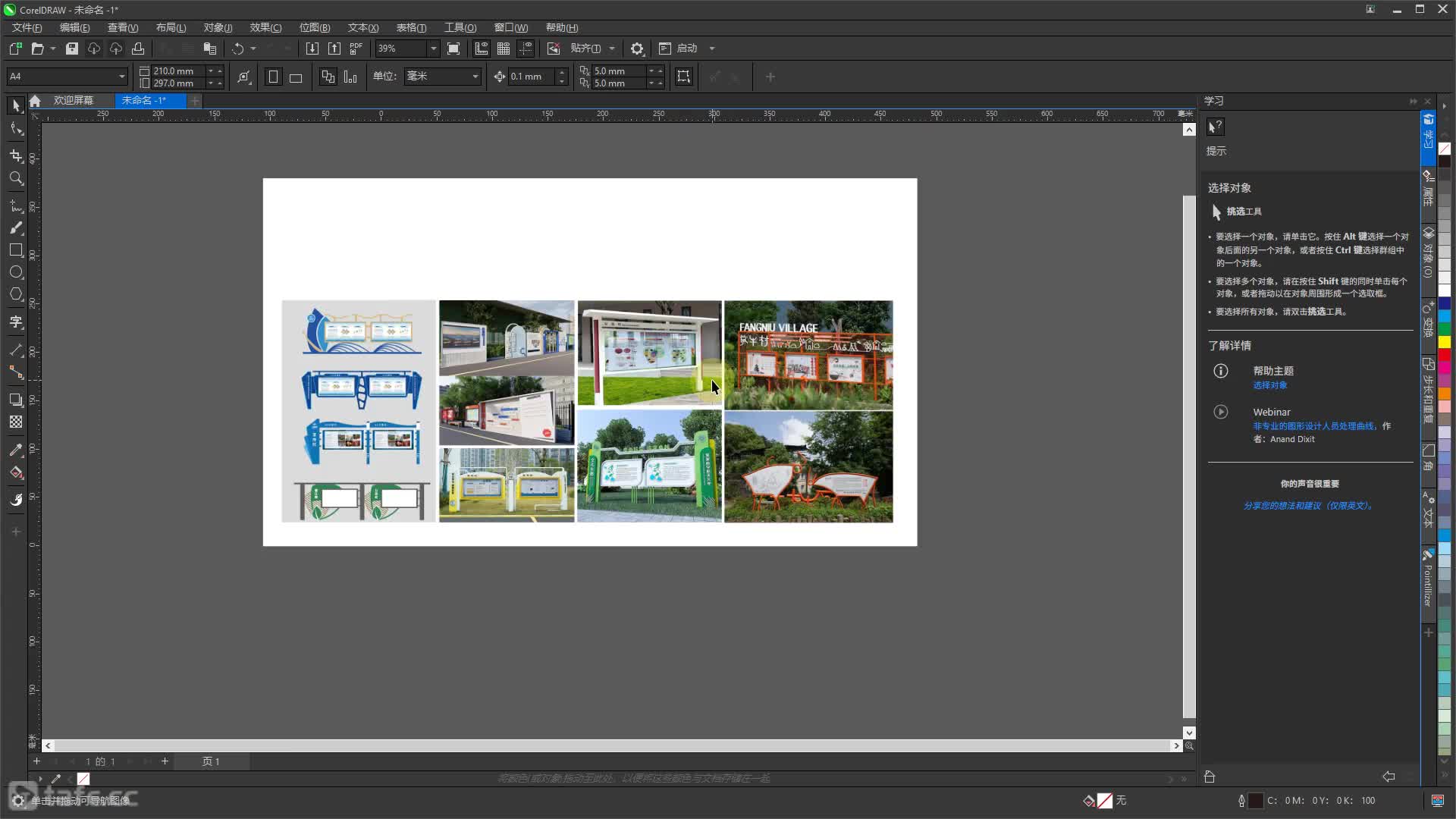Select the Pick tool in toolbox
Image resolution: width=1456 pixels, height=819 pixels.
pos(16,105)
